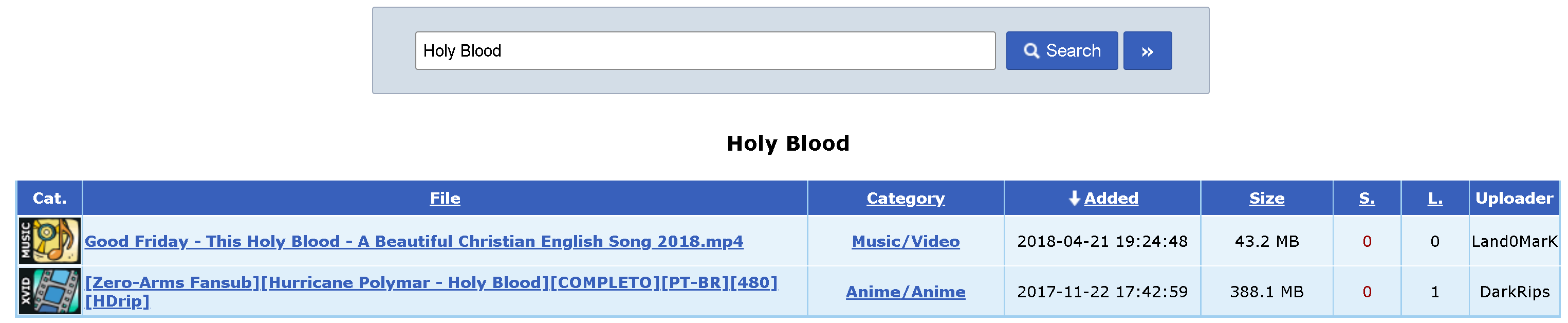This screenshot has width=1568, height=323.
Task: Click the Music category icon
Action: [49, 241]
